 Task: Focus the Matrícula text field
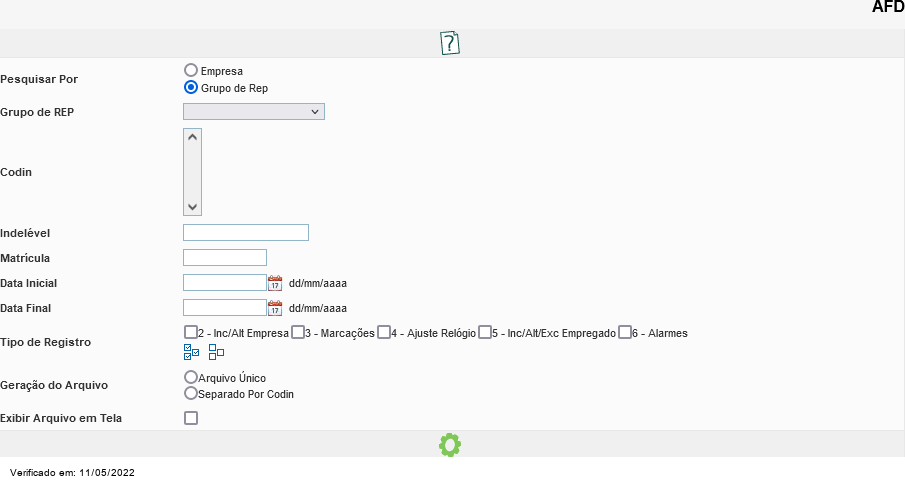pos(225,257)
